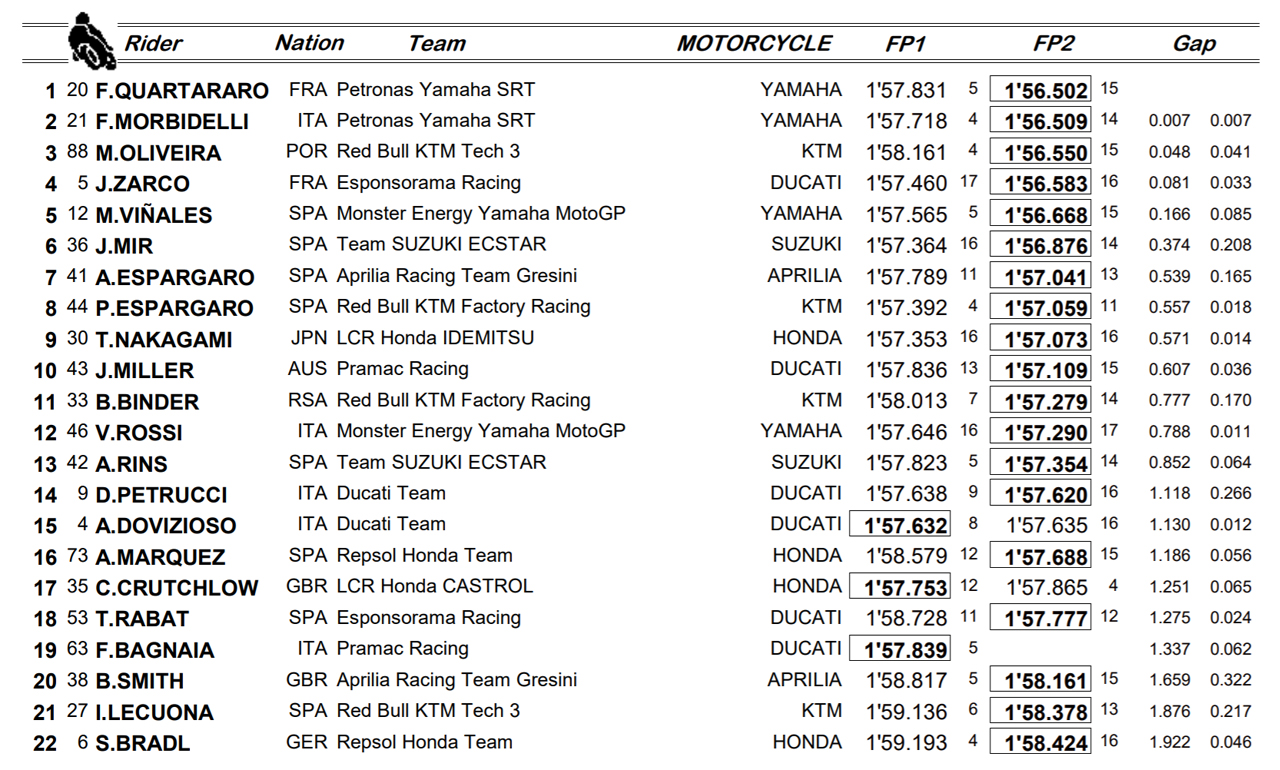Click the APRILIA label for A.ESPARGARO
The width and height of the screenshot is (1280, 770).
pos(804,275)
